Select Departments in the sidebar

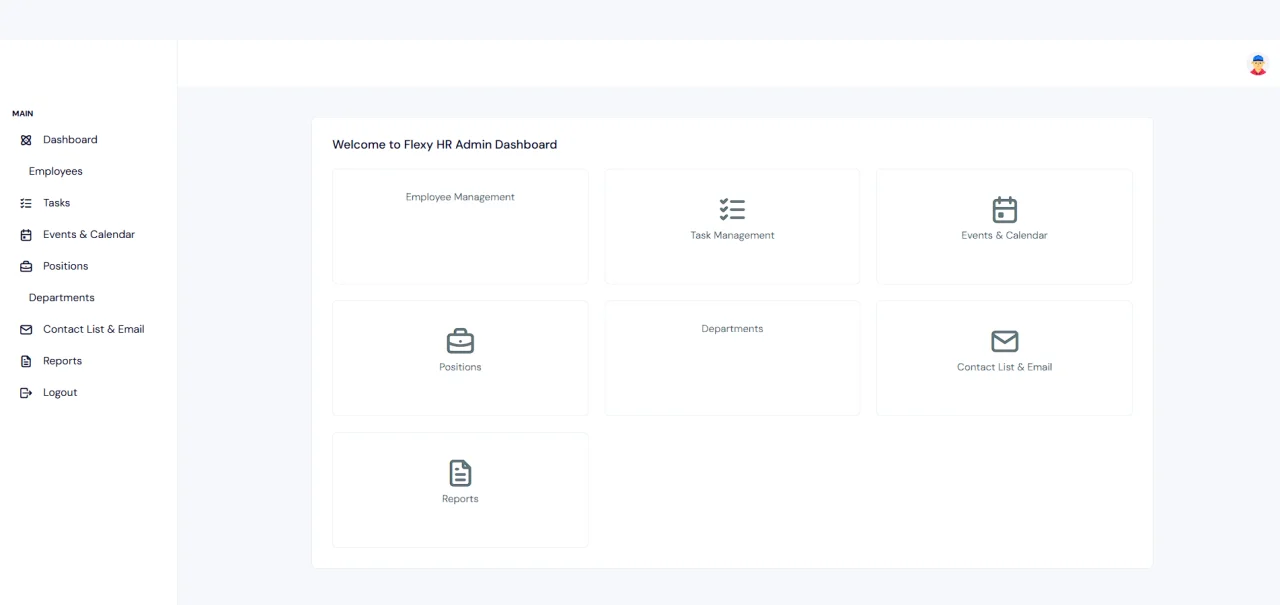[x=62, y=298]
